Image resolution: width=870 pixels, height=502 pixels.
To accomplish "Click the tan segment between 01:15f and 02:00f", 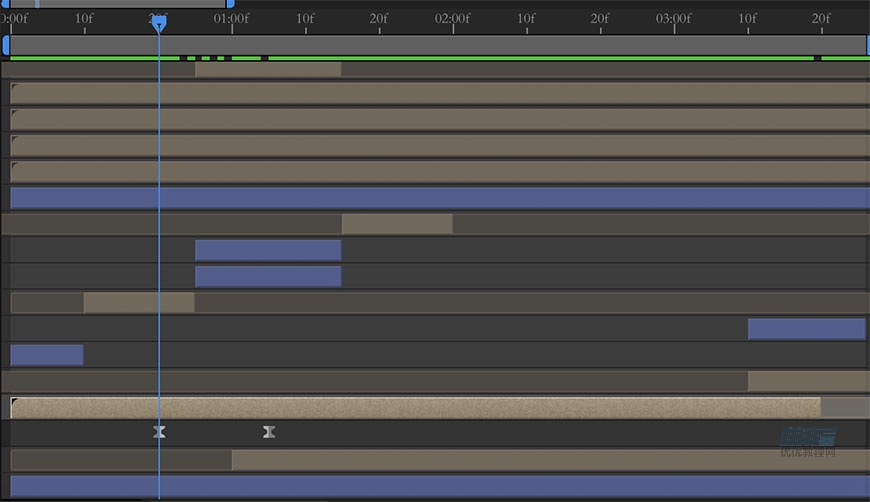I will click(397, 224).
